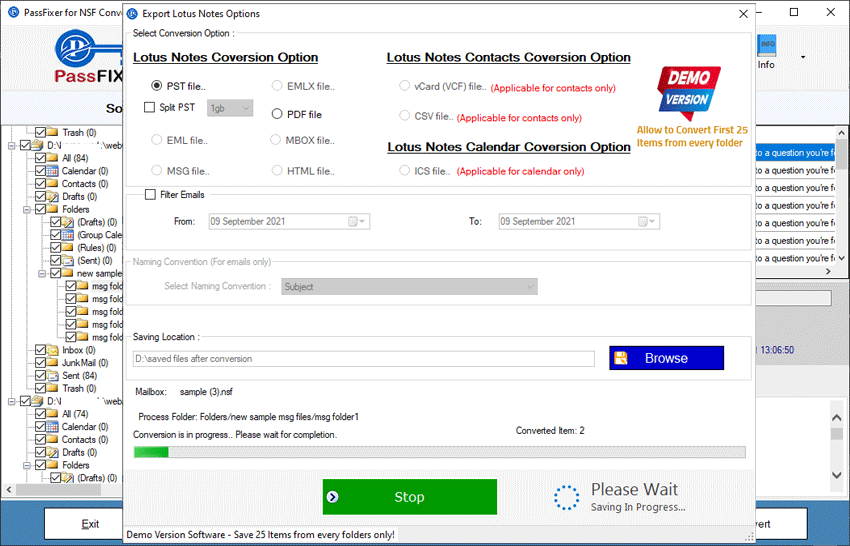Click the Sent (84) folder icon
The height and width of the screenshot is (546, 850).
click(x=53, y=375)
